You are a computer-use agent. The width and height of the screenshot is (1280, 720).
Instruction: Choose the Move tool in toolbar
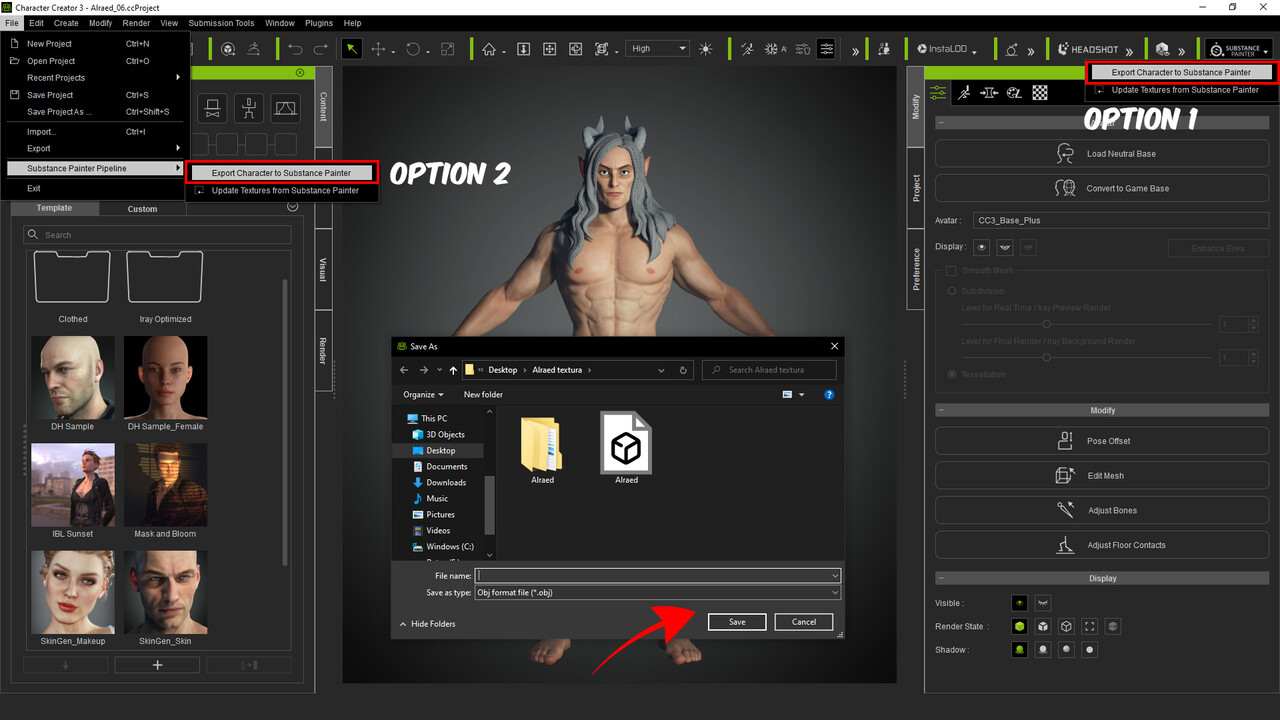point(380,49)
